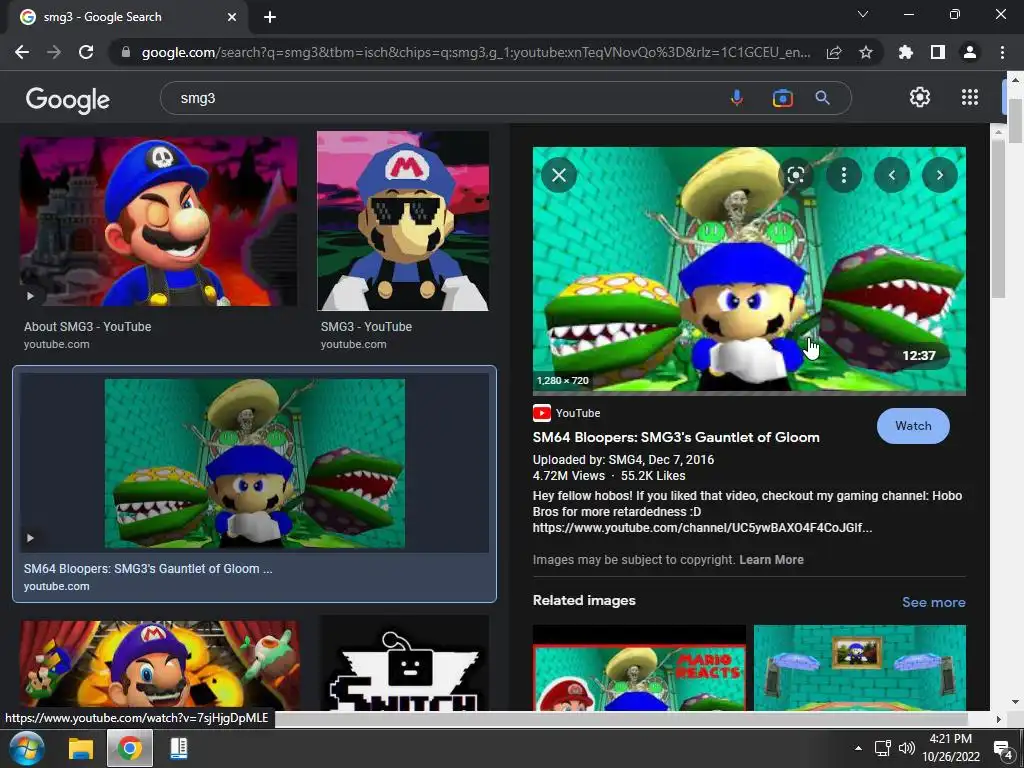The image size is (1024, 768).
Task: Start voice search with microphone
Action: 737,98
